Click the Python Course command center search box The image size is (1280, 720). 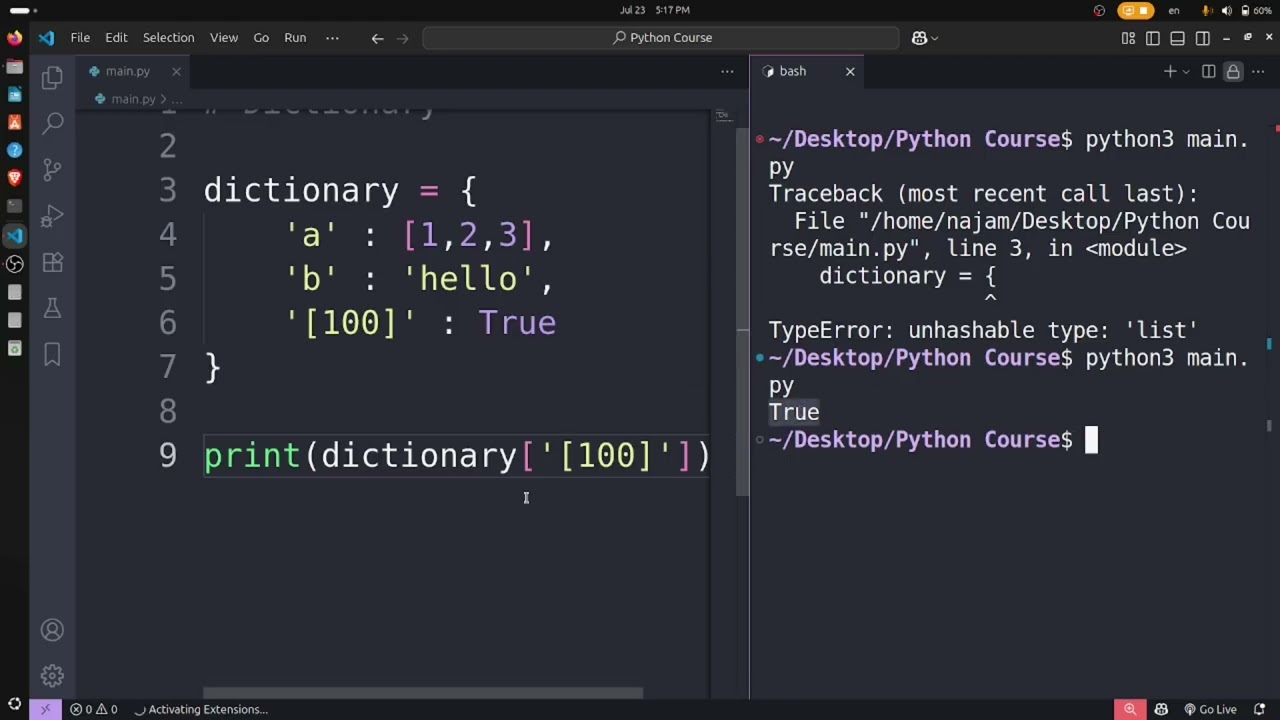coord(661,38)
